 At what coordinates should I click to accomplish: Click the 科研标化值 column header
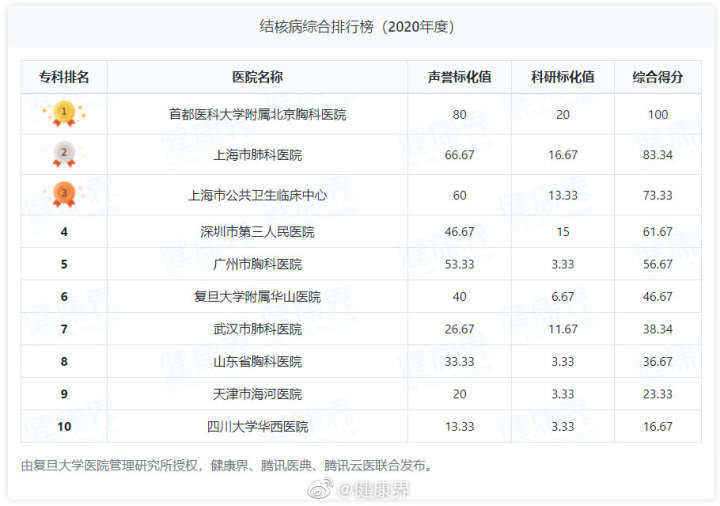pyautogui.click(x=562, y=77)
